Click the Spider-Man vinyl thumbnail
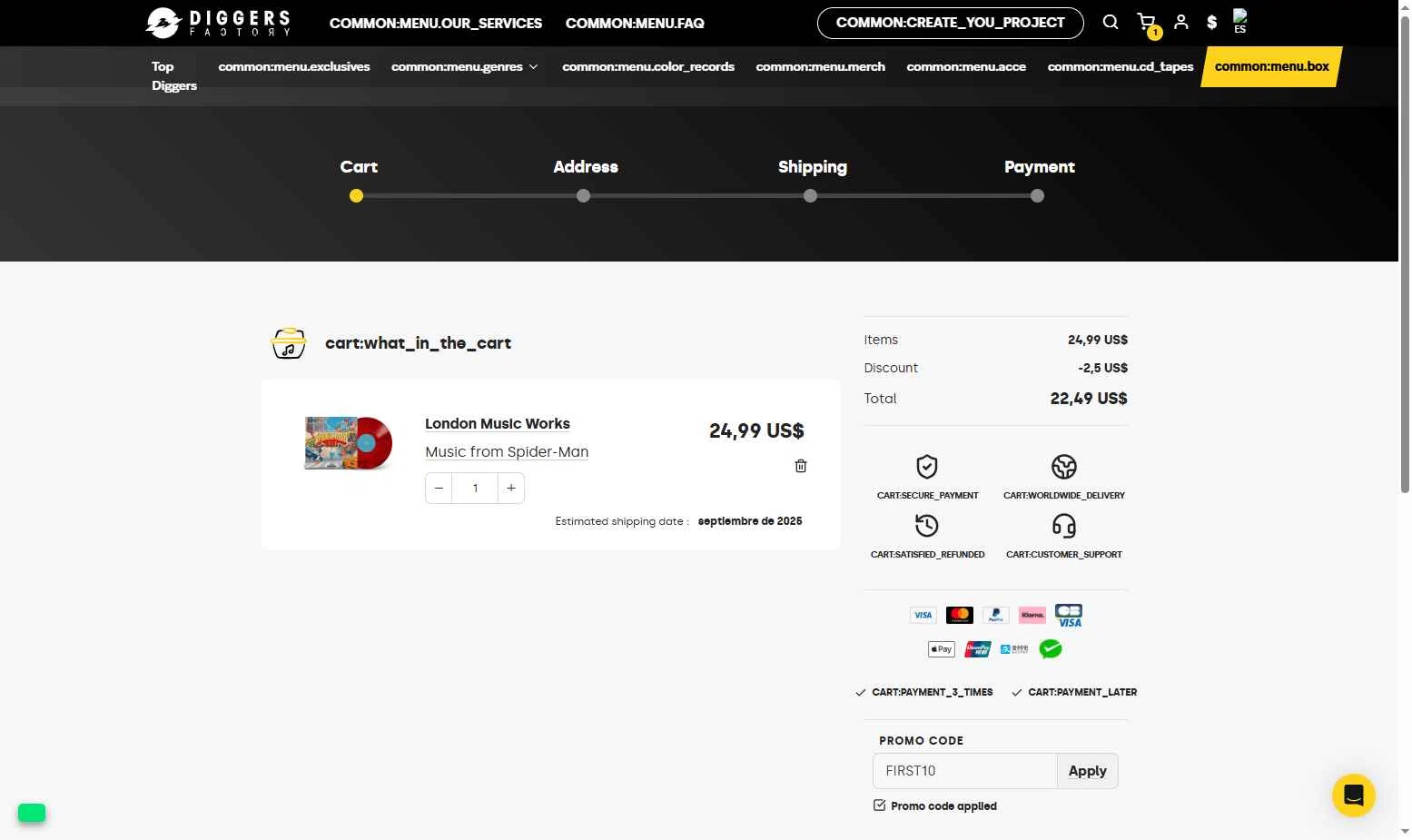 click(348, 442)
